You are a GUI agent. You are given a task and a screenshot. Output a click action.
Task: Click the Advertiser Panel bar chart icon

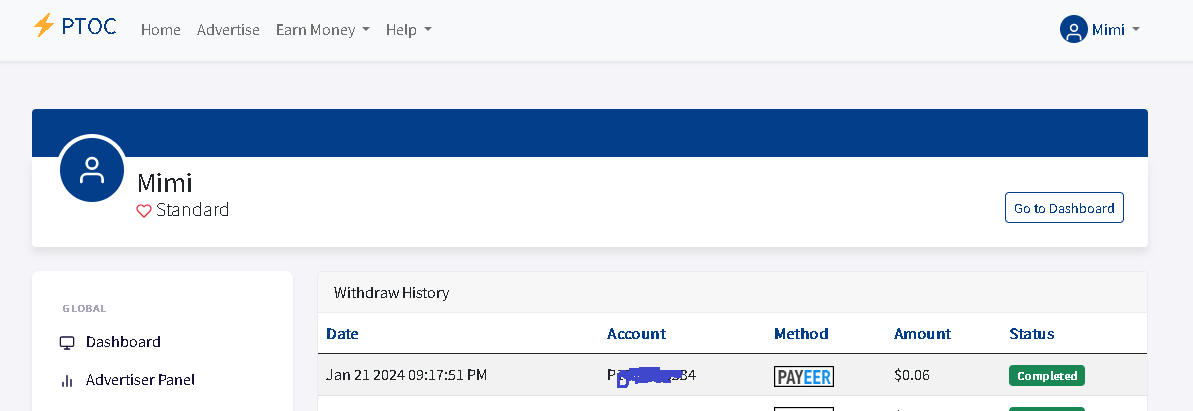click(x=67, y=381)
